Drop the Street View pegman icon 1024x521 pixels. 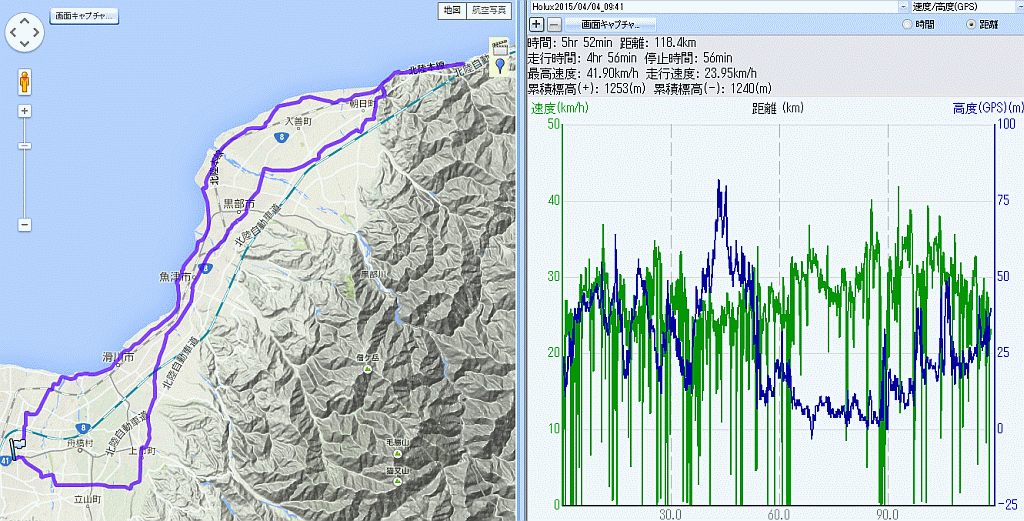(x=24, y=81)
